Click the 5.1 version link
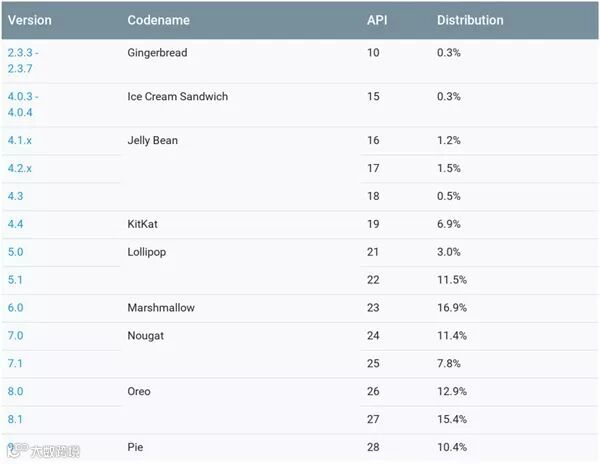Image resolution: width=600 pixels, height=464 pixels. pos(15,280)
